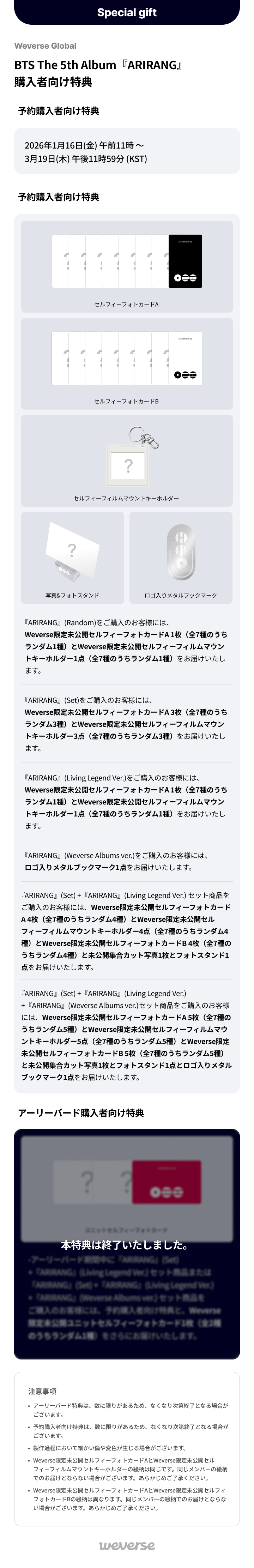The width and height of the screenshot is (254, 1568).
Task: Open the セルフィーフォトカードA image
Action: tap(127, 267)
